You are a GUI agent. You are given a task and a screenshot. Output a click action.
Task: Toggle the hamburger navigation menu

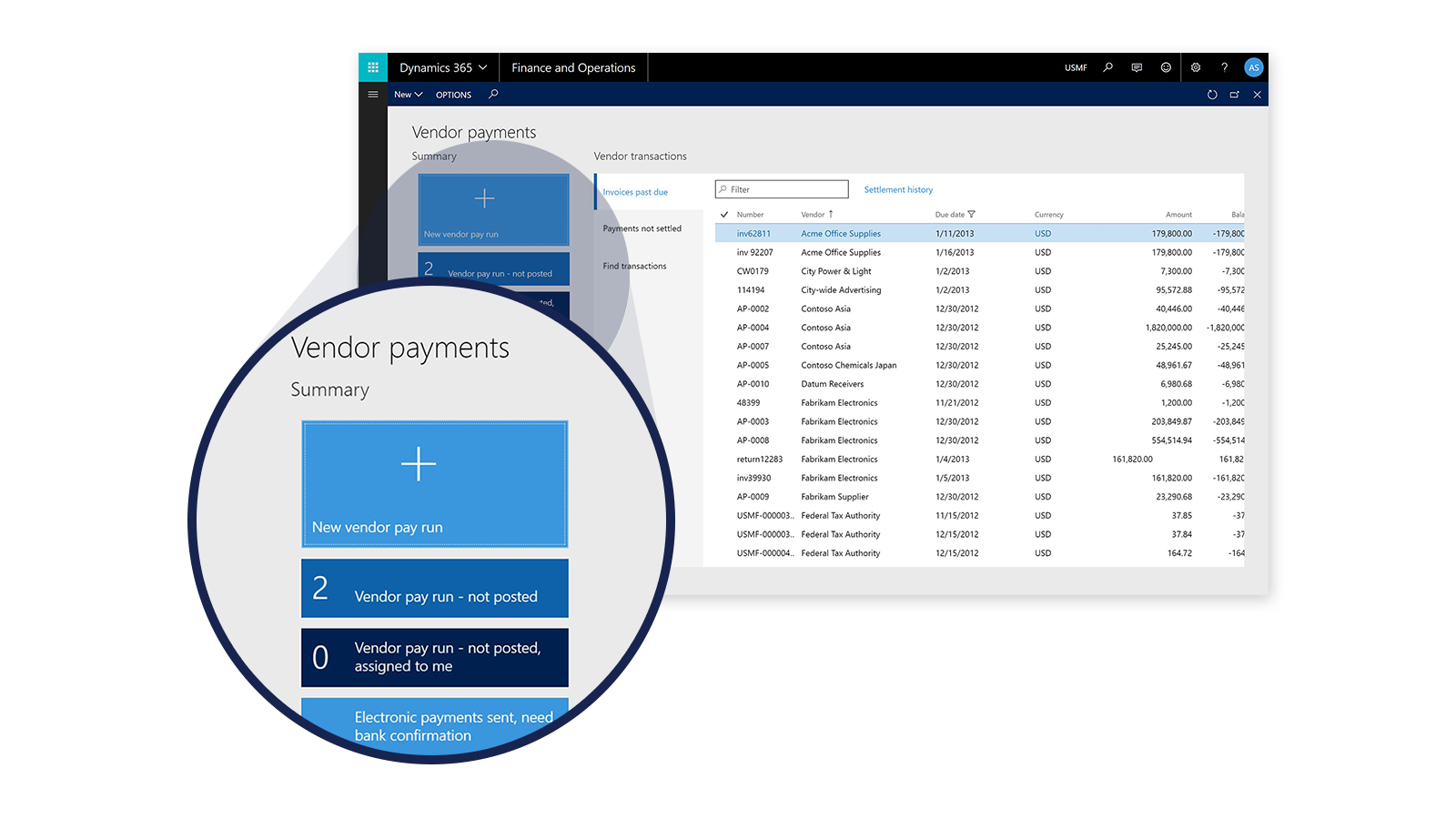coord(373,95)
